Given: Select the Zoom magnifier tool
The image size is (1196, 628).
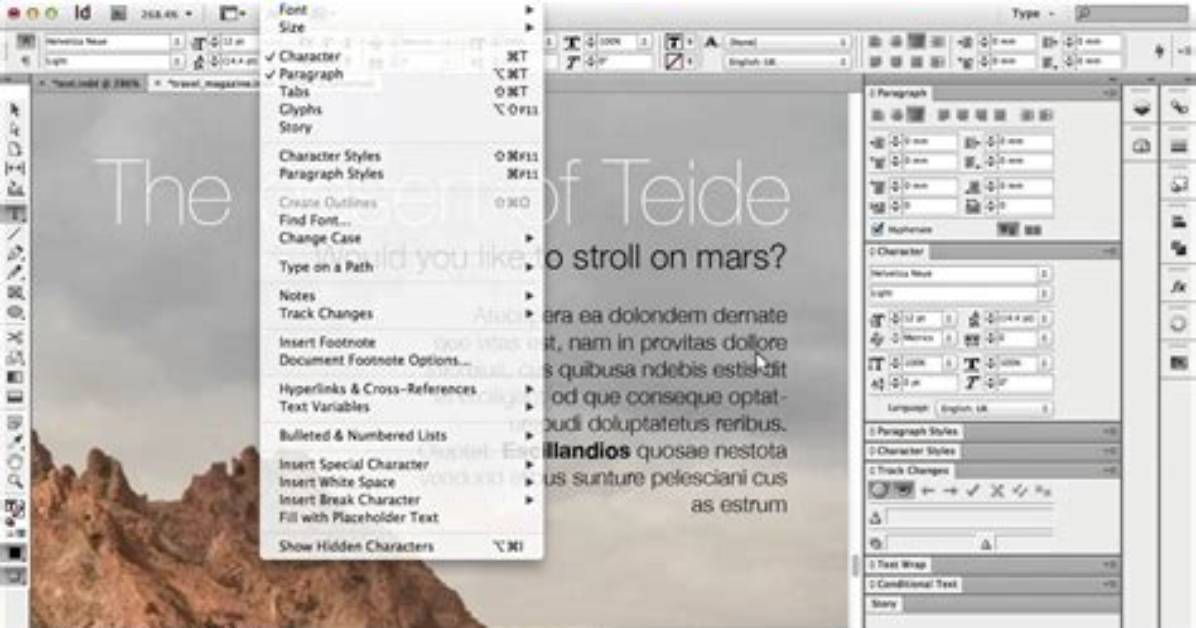Looking at the screenshot, I should tap(14, 481).
